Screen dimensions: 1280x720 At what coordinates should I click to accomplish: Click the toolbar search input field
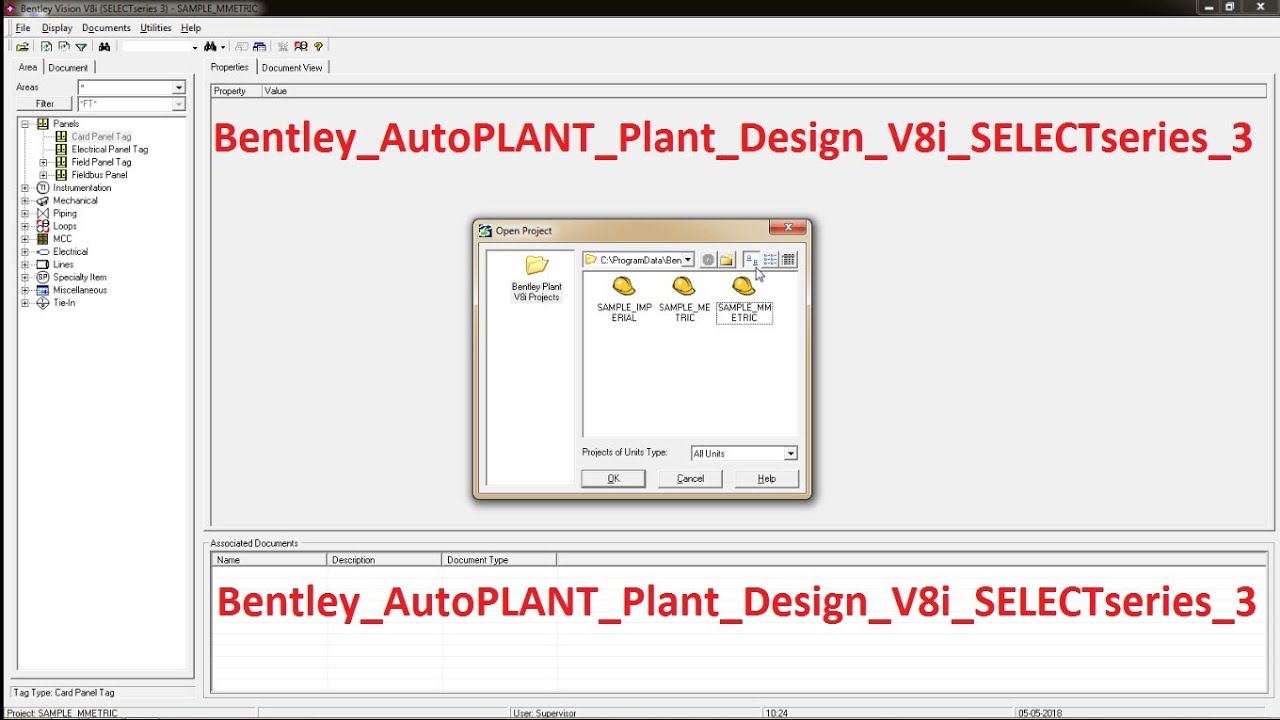[x=156, y=47]
